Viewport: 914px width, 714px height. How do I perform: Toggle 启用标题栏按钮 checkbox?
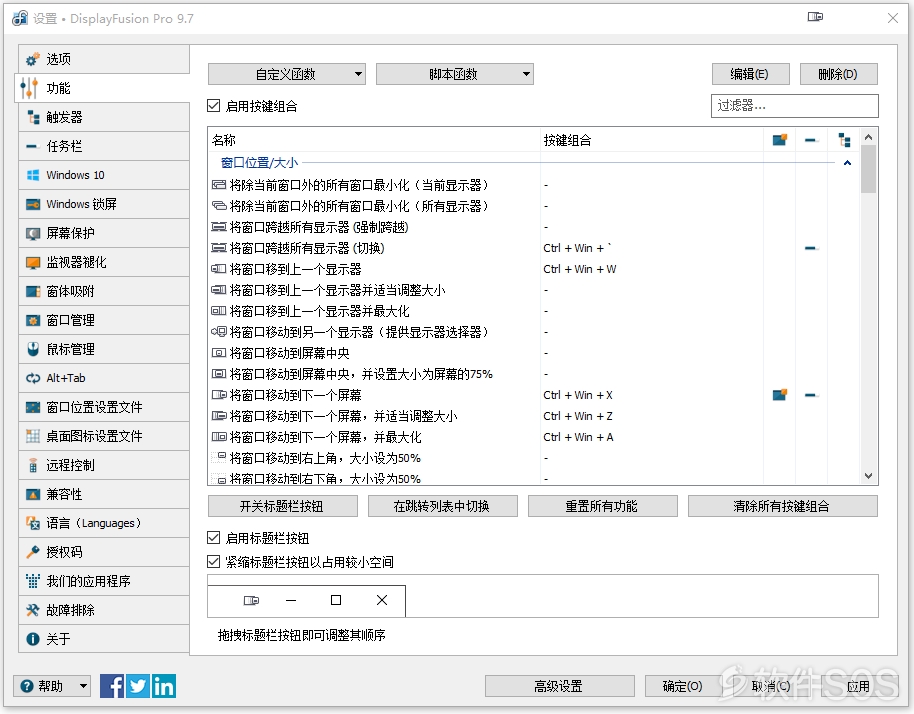point(214,537)
